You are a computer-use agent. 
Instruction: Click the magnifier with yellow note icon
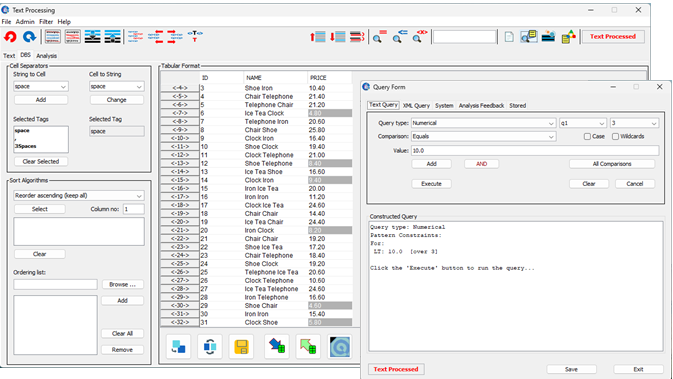pos(529,36)
